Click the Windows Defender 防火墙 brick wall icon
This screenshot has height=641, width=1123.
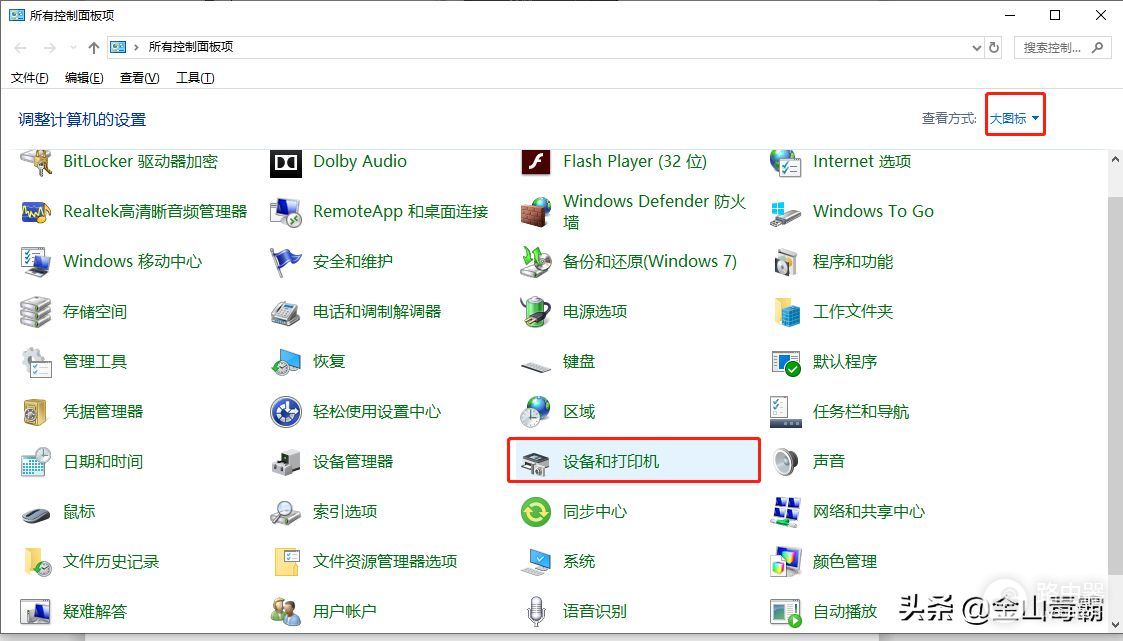coord(536,212)
